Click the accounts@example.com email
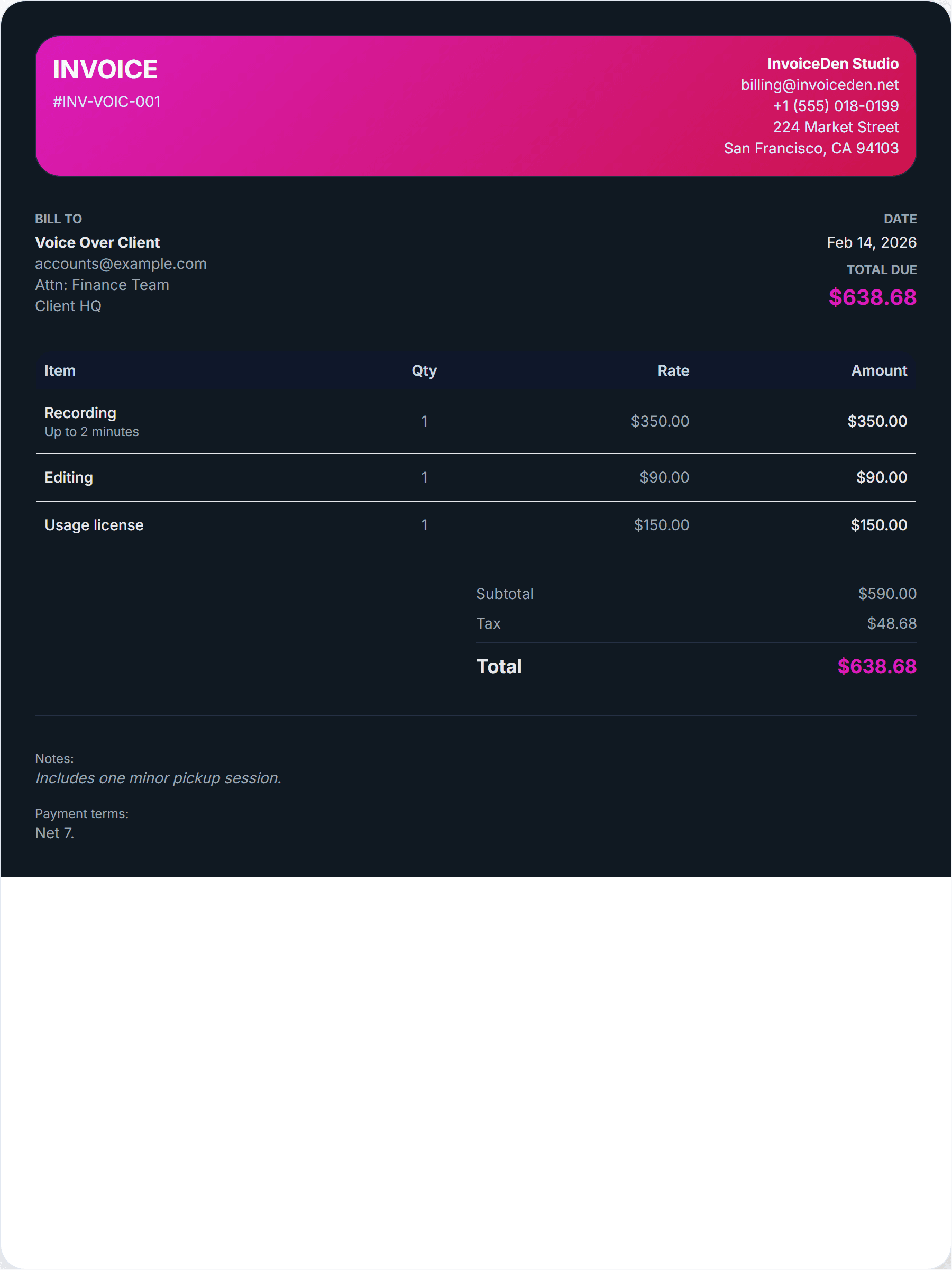 pos(121,264)
